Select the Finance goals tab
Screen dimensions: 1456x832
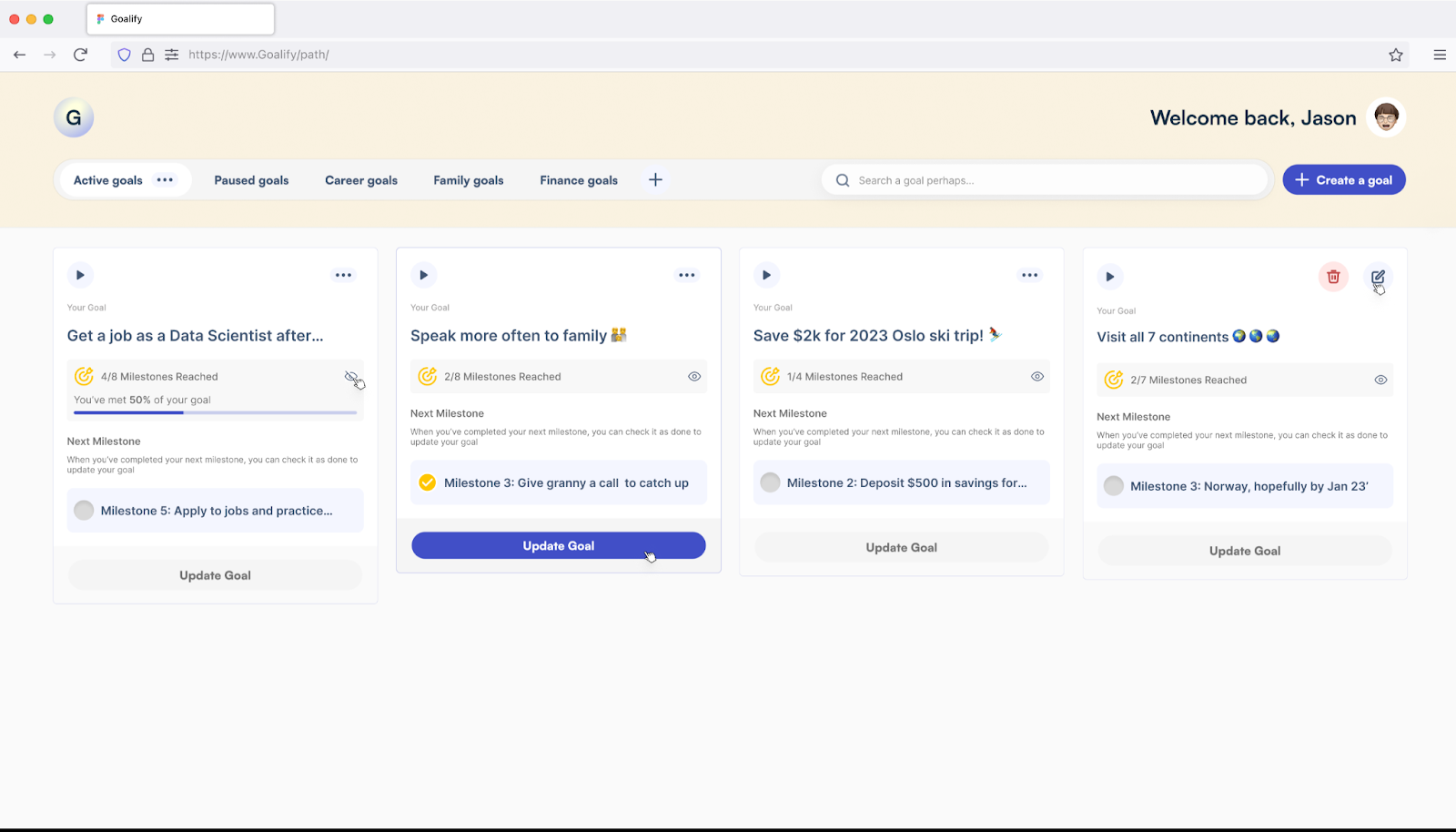(x=578, y=180)
